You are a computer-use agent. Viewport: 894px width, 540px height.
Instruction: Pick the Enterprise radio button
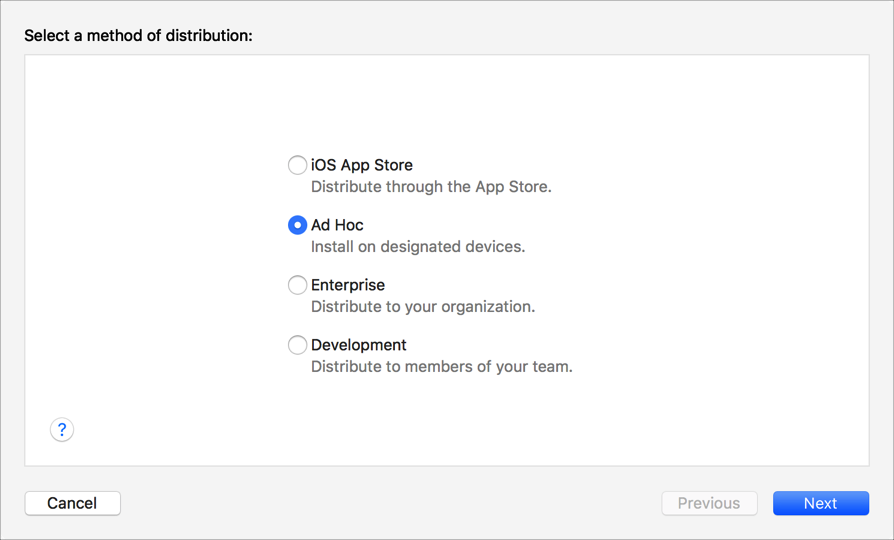tap(297, 285)
